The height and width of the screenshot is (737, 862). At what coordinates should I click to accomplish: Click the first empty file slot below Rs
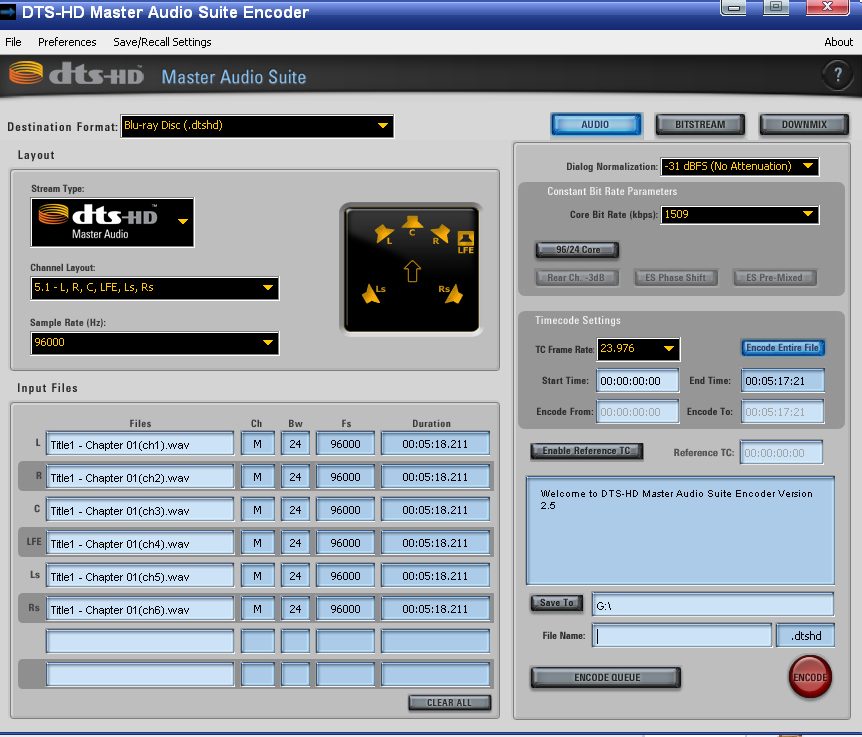pos(140,641)
